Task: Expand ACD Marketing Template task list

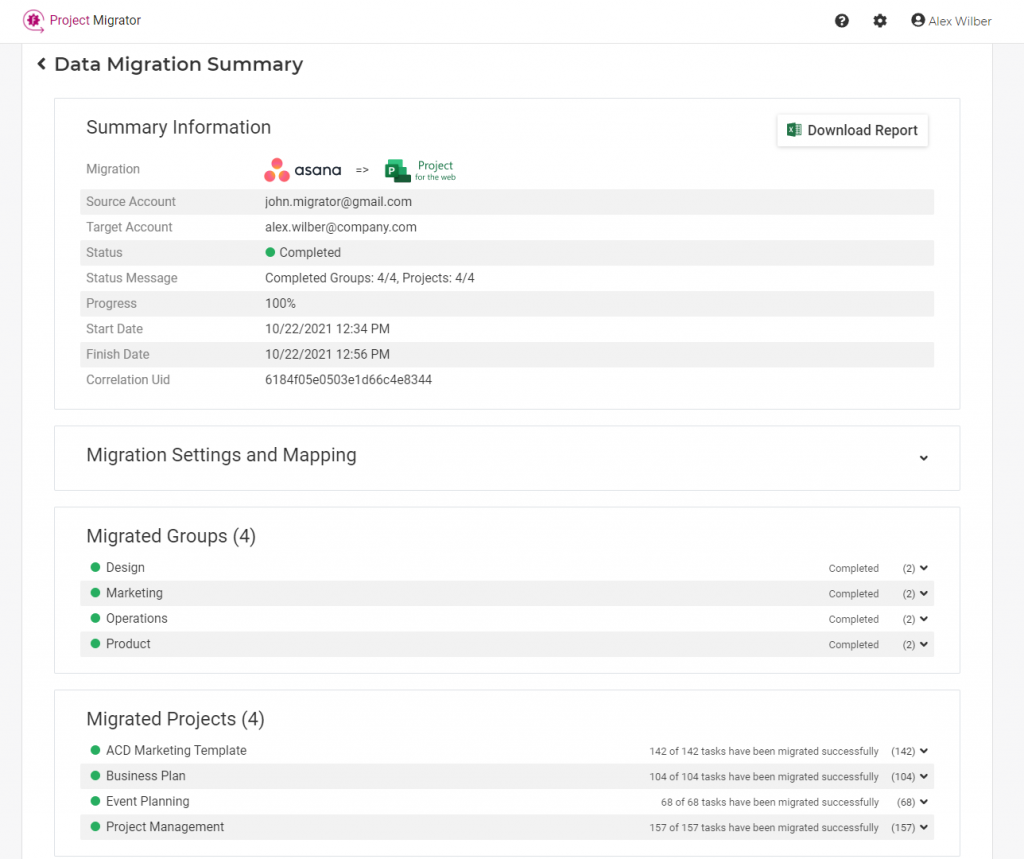Action: coord(924,751)
